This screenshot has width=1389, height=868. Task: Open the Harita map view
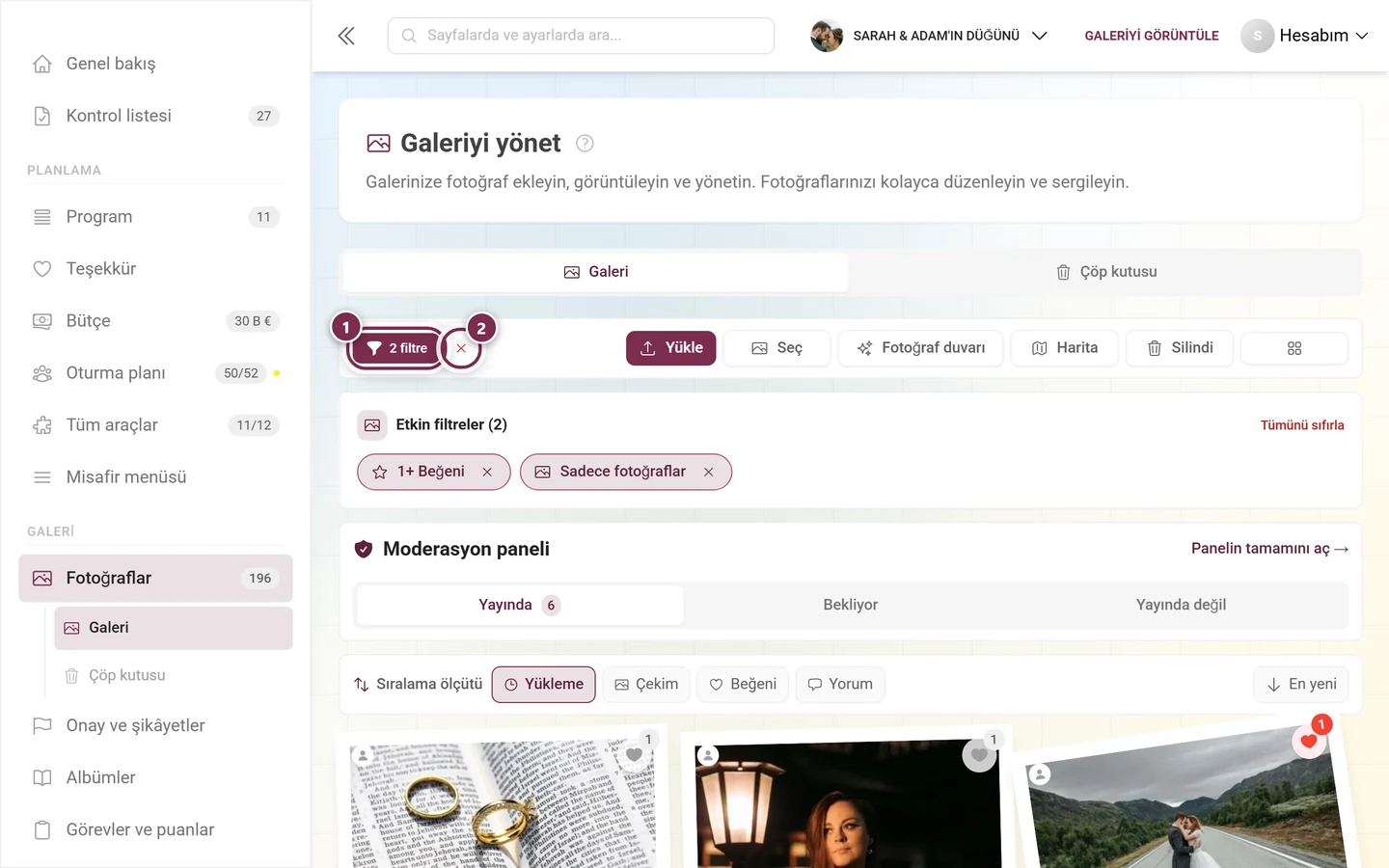(x=1064, y=348)
